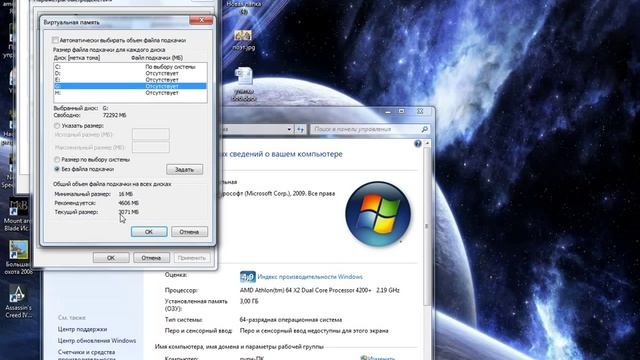The image size is (640, 360).
Task: Choose 'Размер по выбору системы' option
Action: pyautogui.click(x=57, y=160)
